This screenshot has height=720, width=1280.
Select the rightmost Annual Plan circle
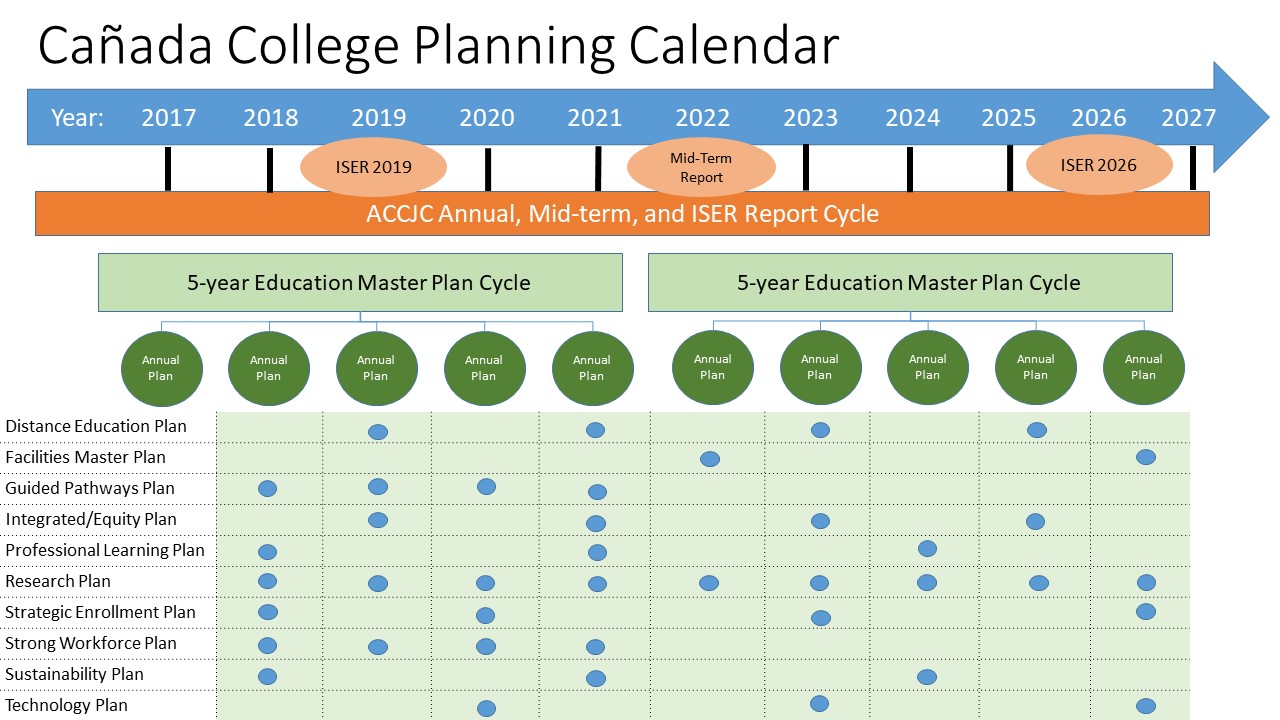click(x=1143, y=368)
